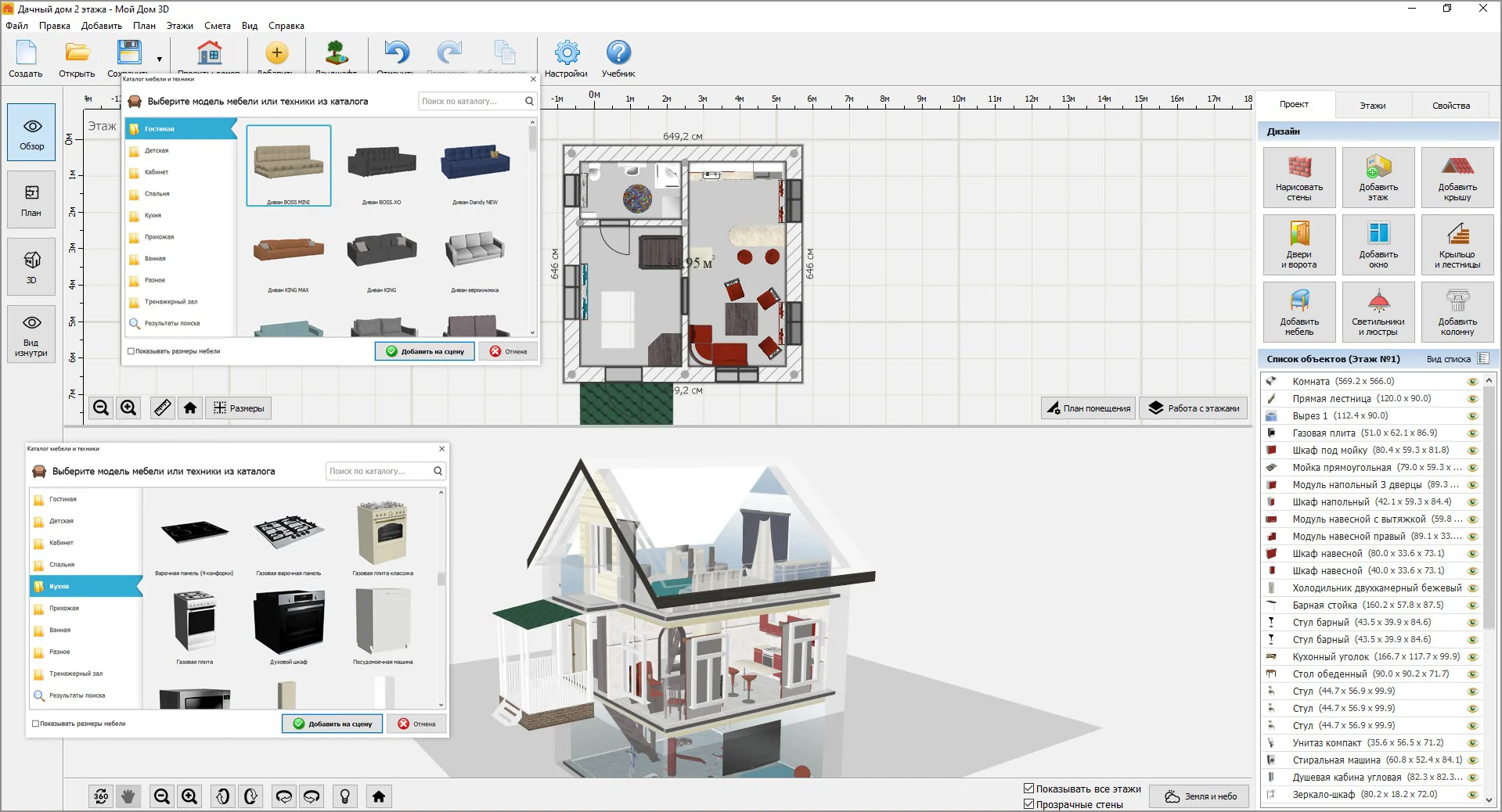Select the ruler measuring tool

162,408
